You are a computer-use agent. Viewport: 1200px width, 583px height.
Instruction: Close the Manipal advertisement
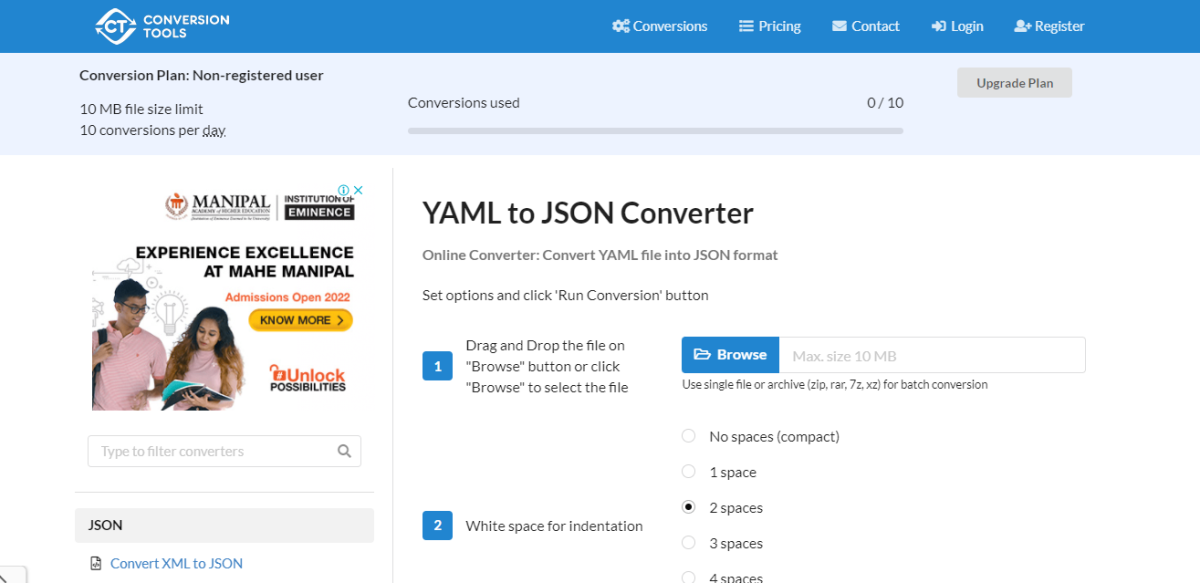(x=357, y=190)
